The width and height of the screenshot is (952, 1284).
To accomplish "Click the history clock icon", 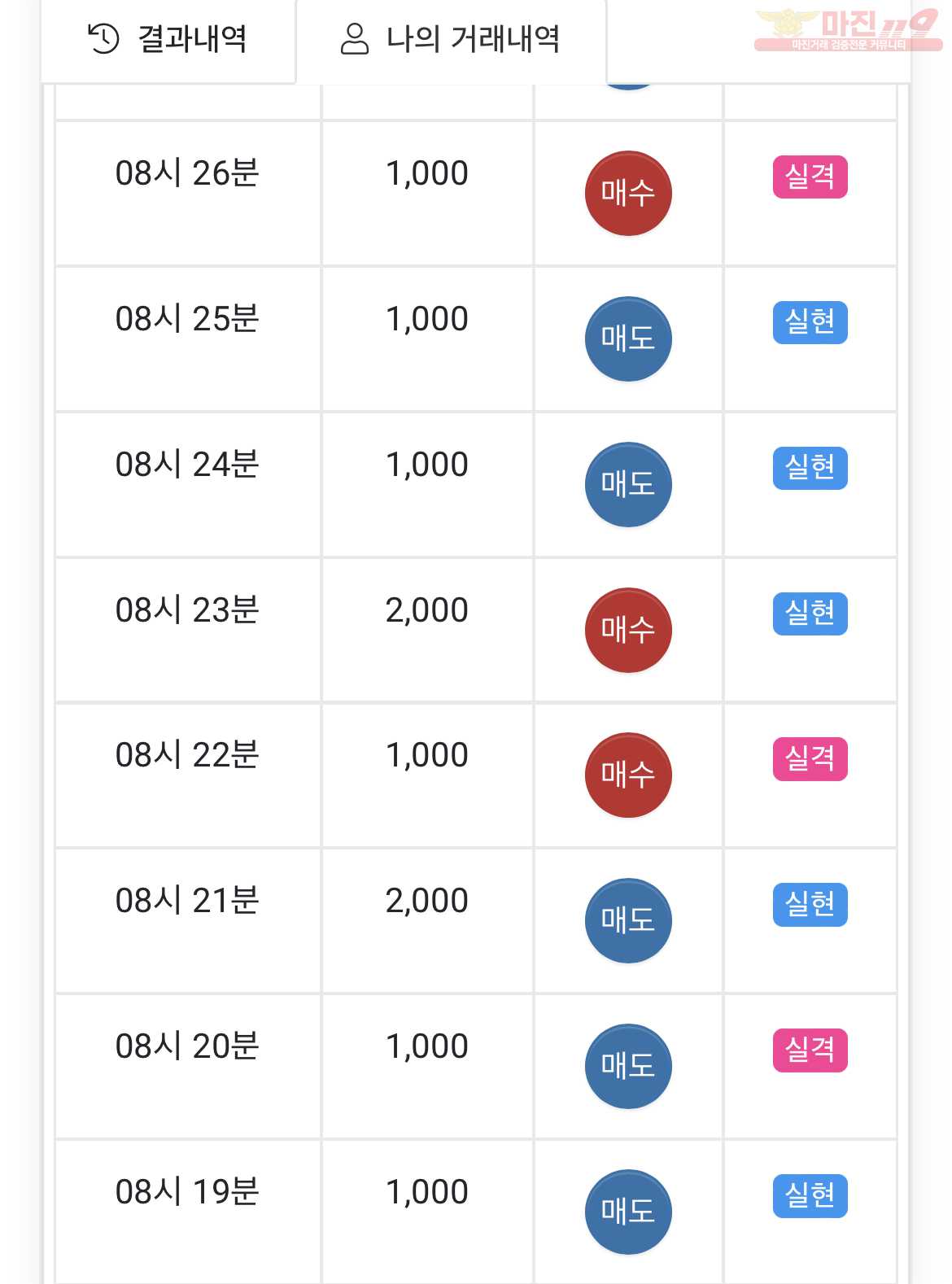I will (x=103, y=38).
